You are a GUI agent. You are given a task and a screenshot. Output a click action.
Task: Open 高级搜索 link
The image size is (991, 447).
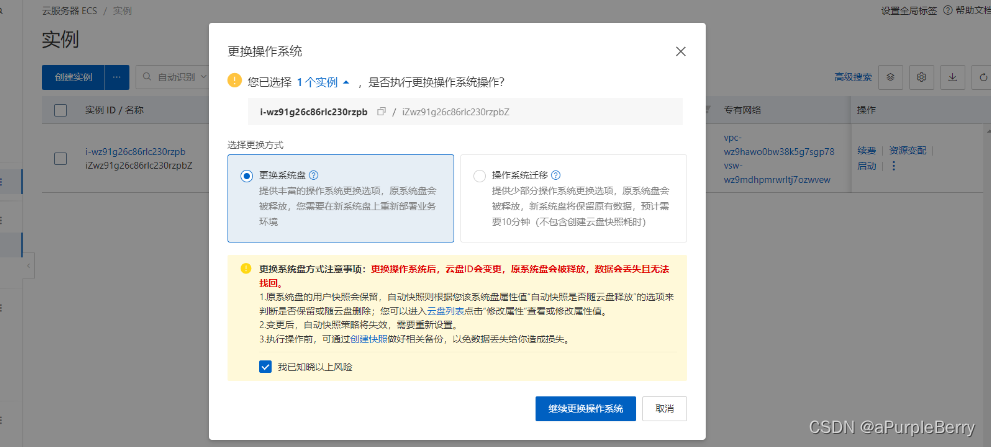point(853,77)
